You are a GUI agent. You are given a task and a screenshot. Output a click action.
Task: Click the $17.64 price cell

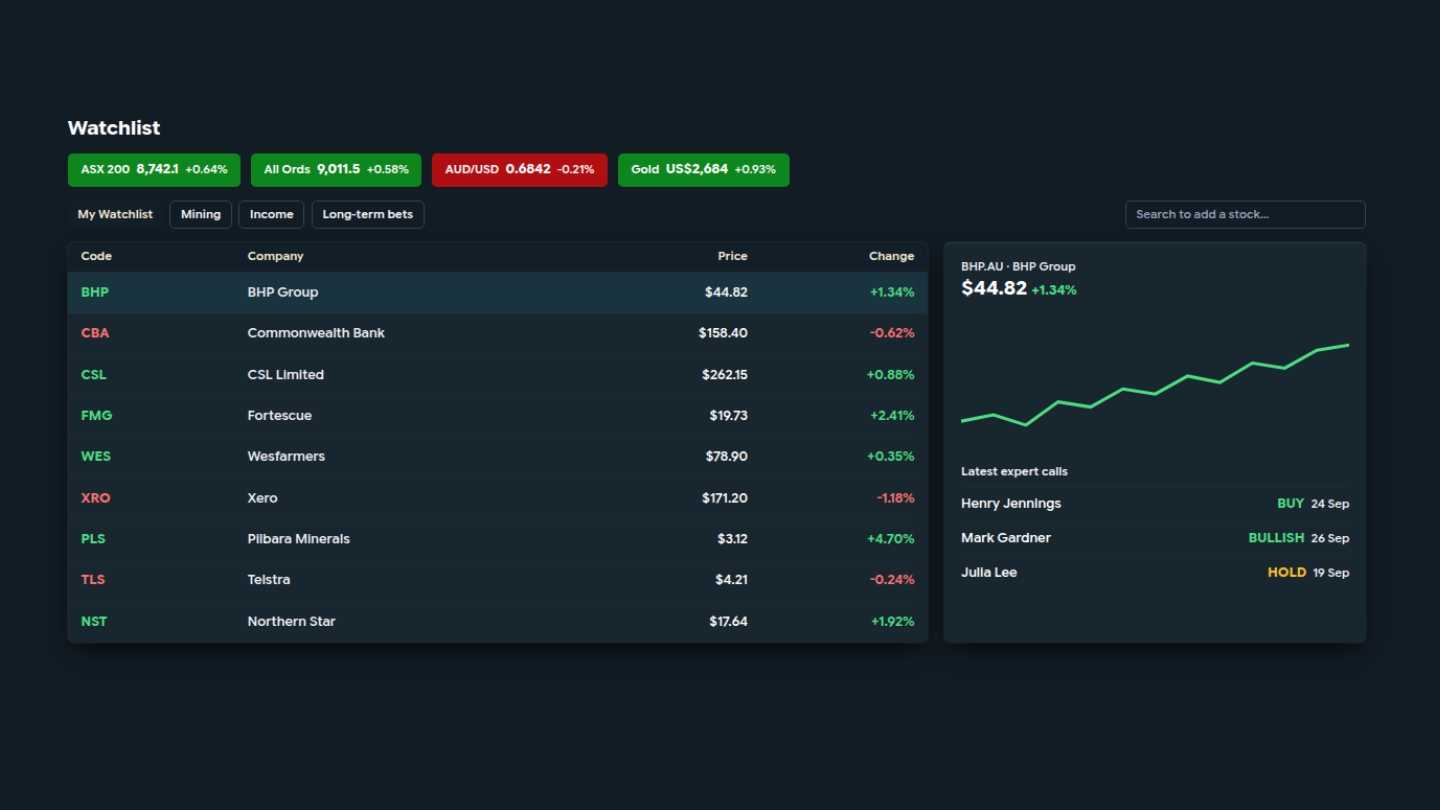pos(728,621)
